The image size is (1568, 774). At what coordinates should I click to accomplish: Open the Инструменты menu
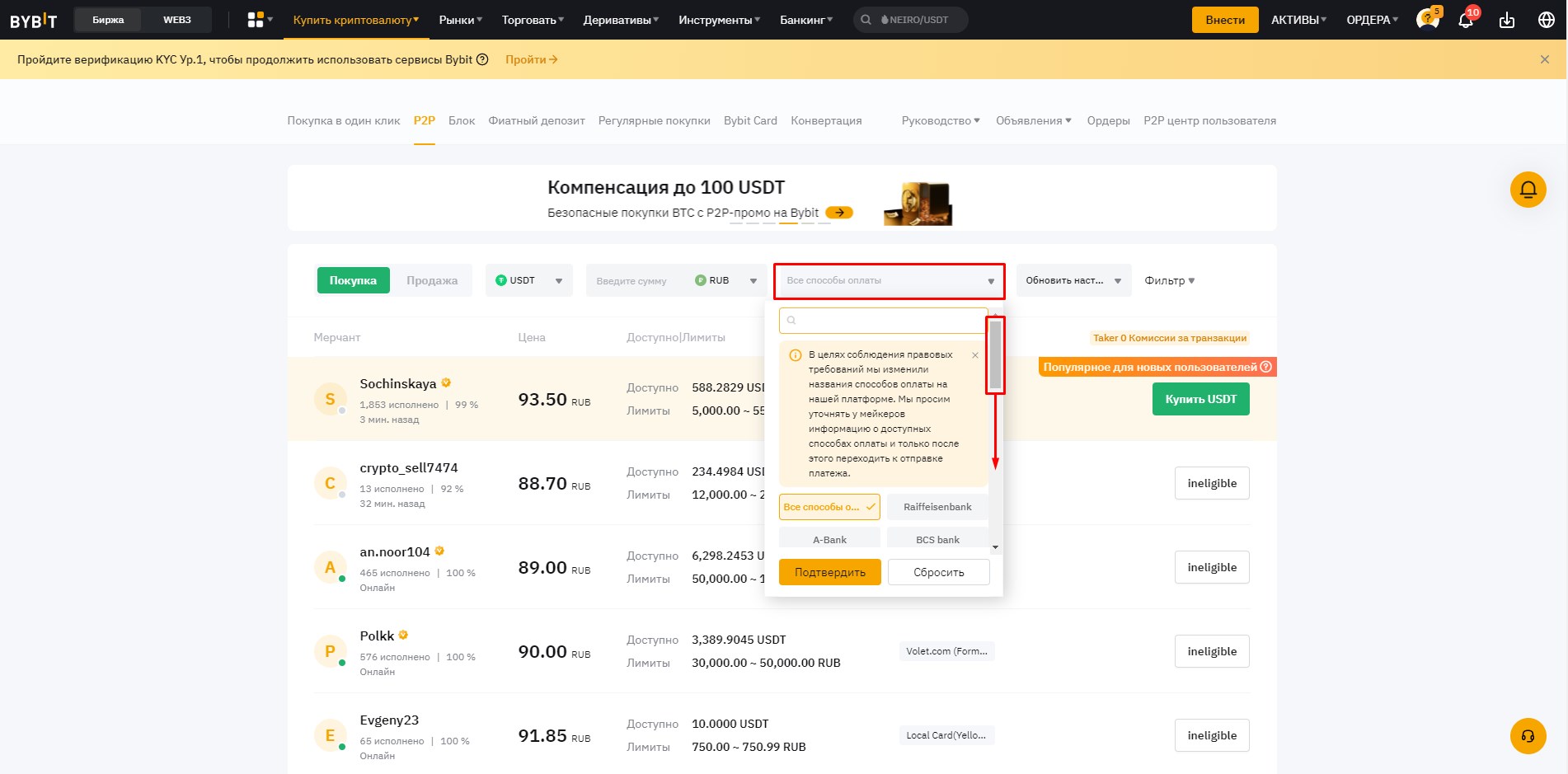720,20
